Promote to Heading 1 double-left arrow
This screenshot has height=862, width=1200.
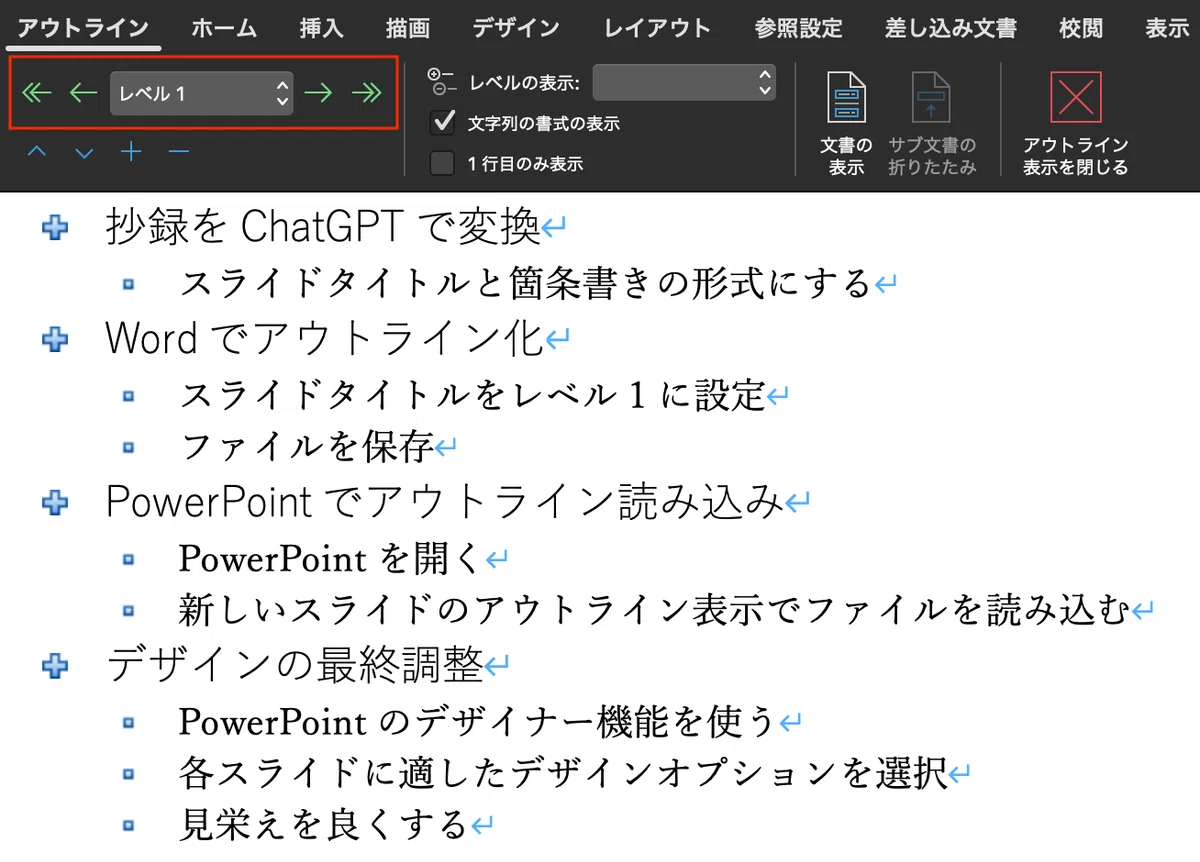(x=36, y=94)
